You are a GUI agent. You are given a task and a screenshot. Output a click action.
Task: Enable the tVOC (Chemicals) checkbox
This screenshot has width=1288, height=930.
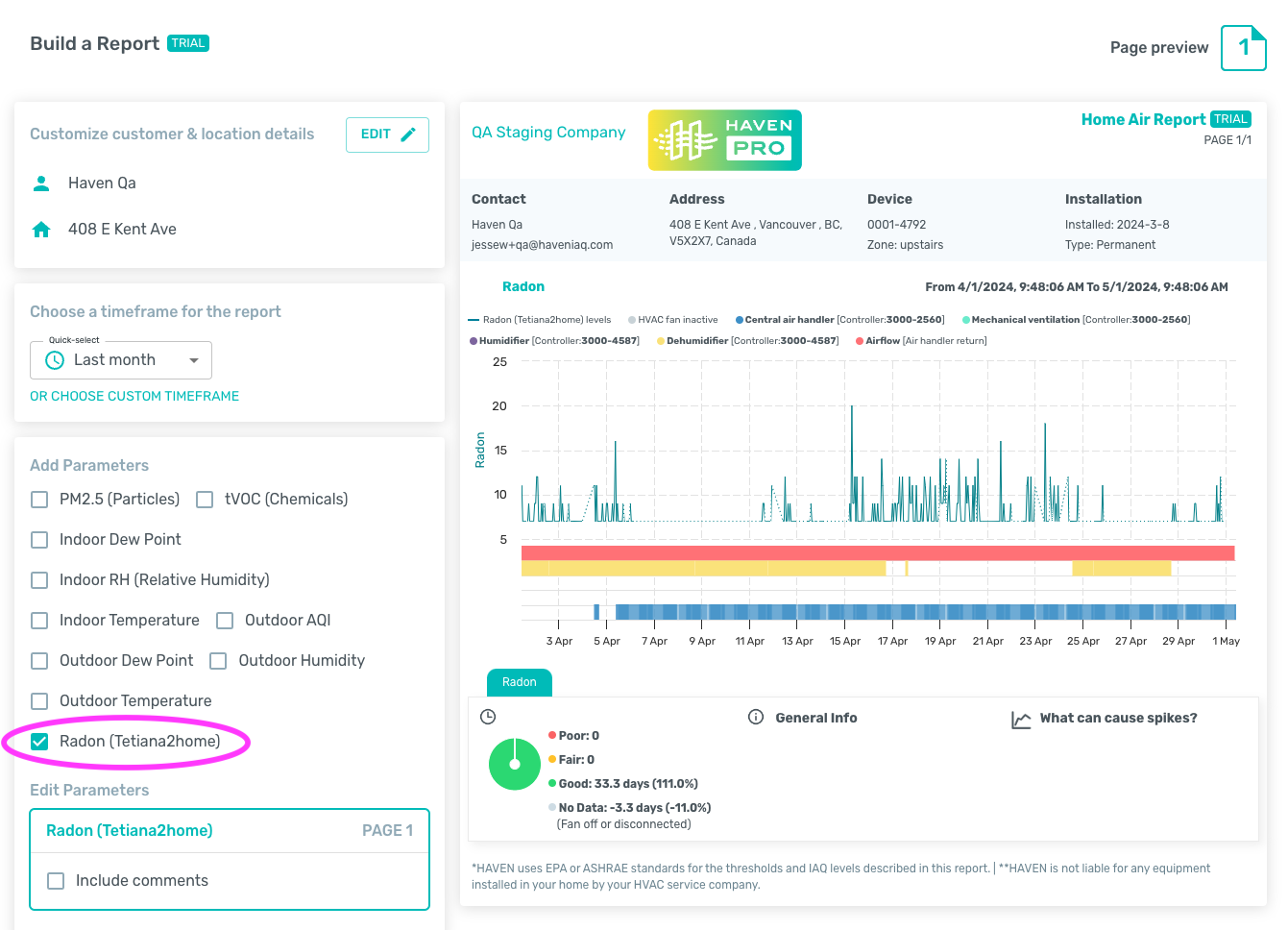205,500
